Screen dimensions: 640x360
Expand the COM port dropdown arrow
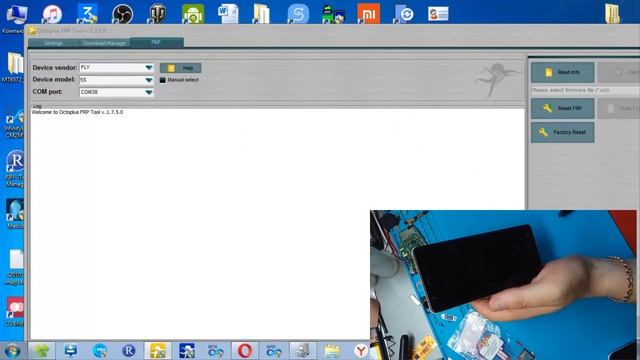[149, 92]
